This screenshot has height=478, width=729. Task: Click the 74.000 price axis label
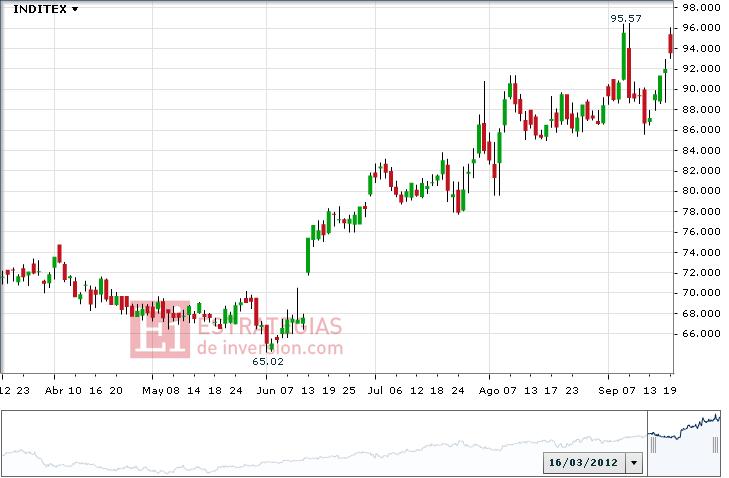[701, 252]
